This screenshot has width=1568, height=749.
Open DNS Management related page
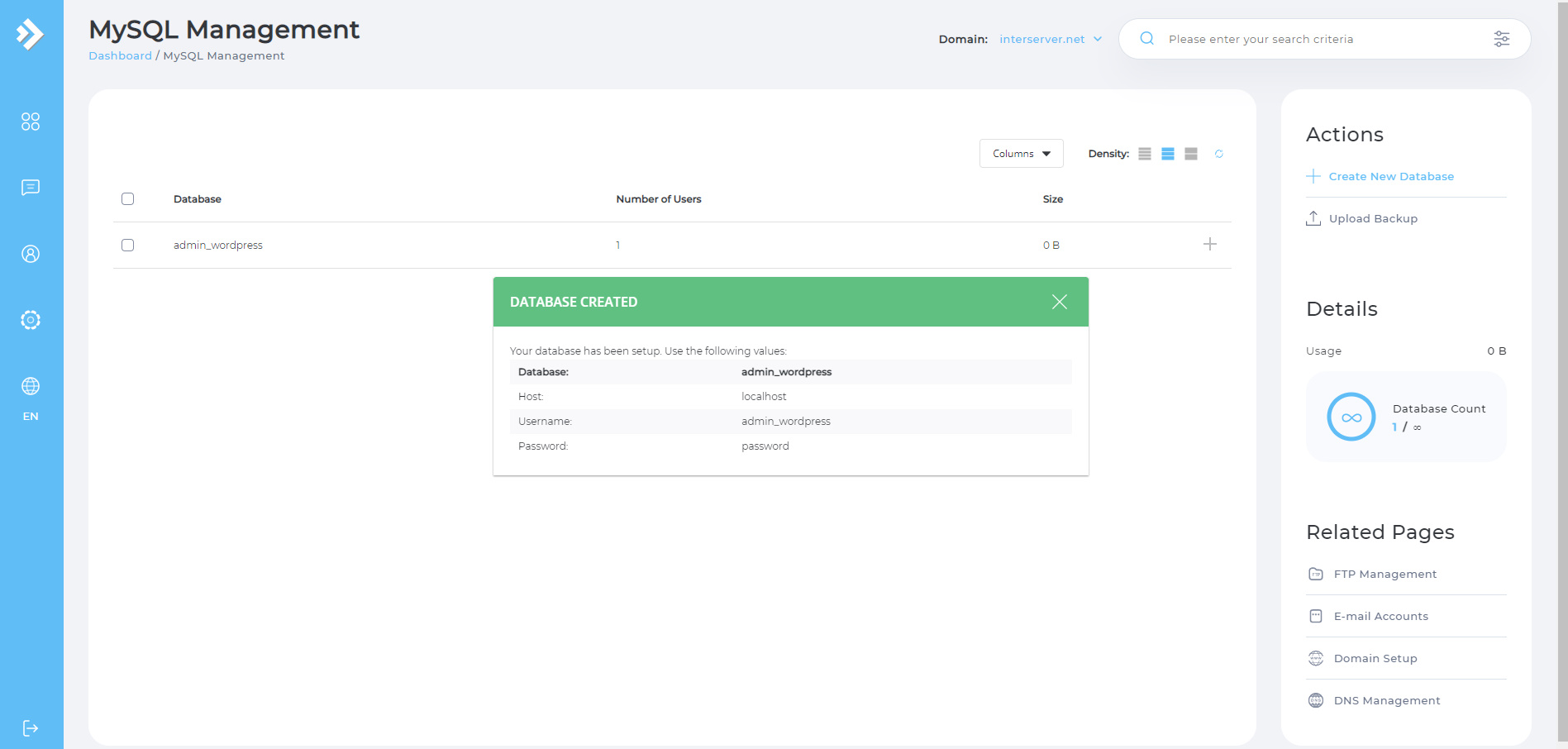coord(1387,700)
